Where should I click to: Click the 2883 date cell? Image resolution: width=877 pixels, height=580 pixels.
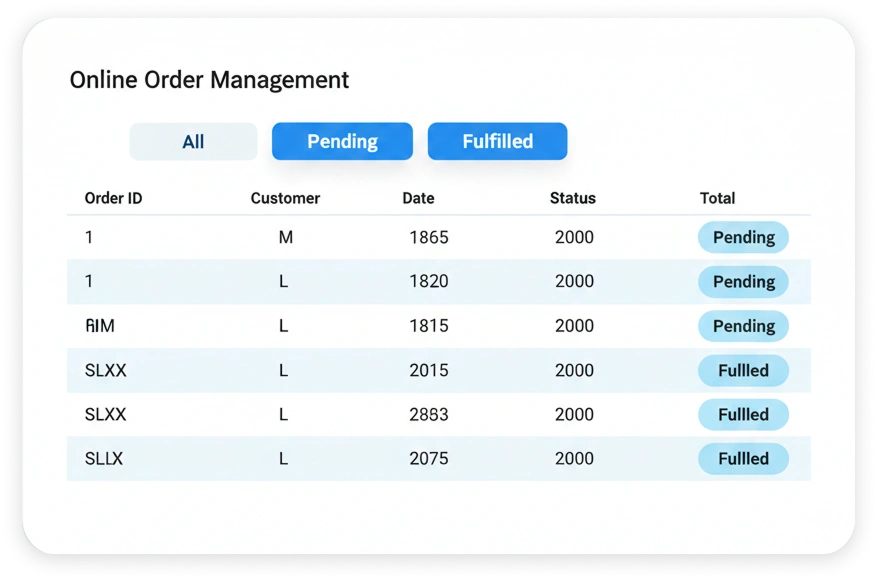(429, 414)
